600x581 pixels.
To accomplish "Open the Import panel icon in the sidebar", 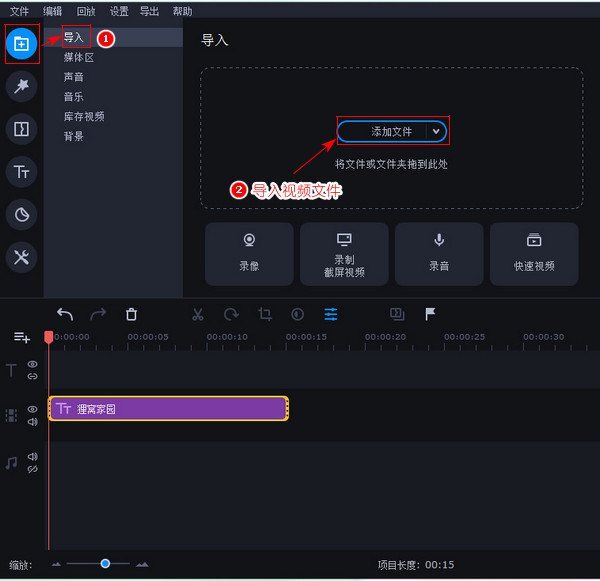I will tap(21, 44).
